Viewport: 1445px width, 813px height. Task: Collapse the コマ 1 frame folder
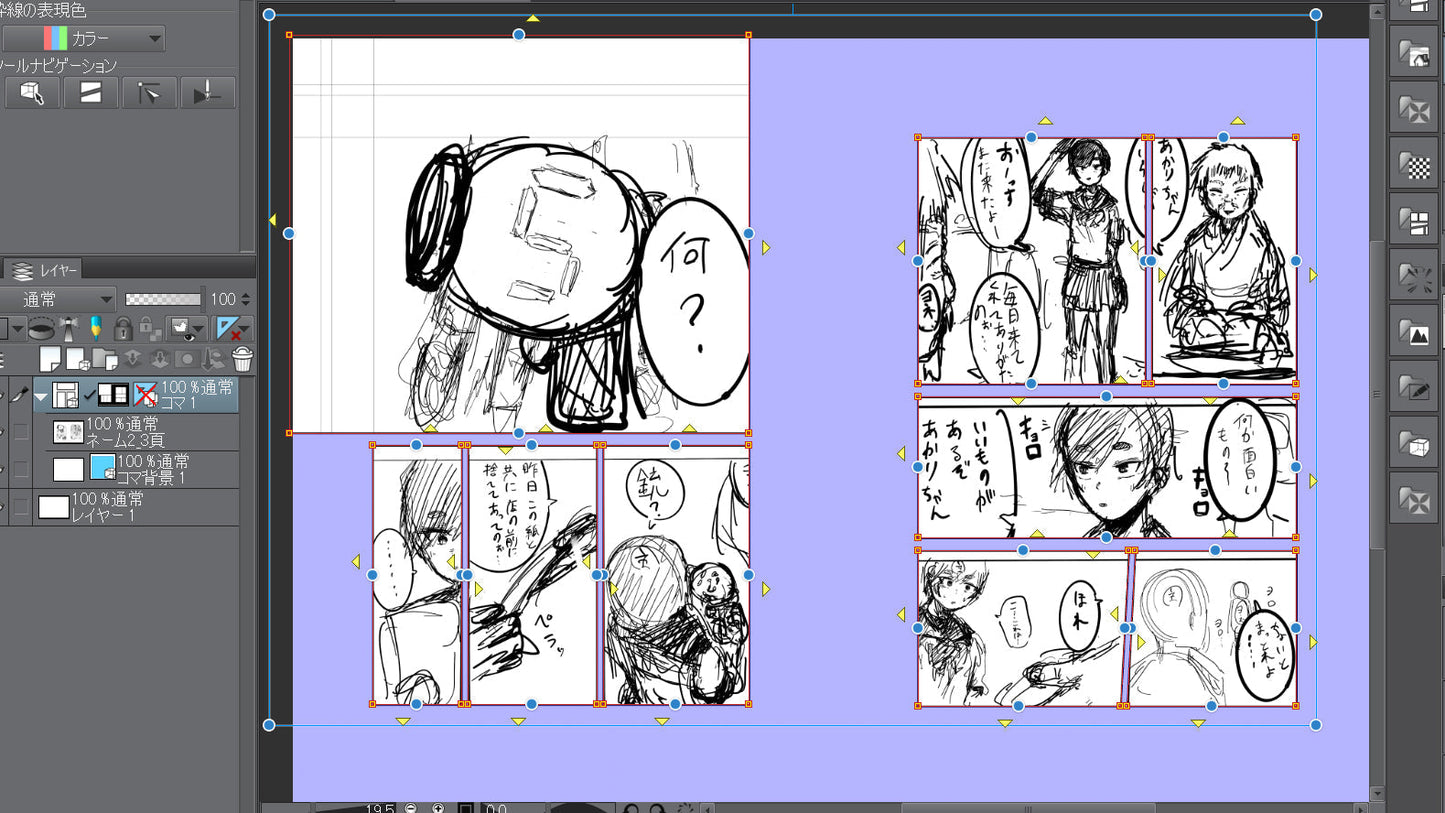pos(41,396)
